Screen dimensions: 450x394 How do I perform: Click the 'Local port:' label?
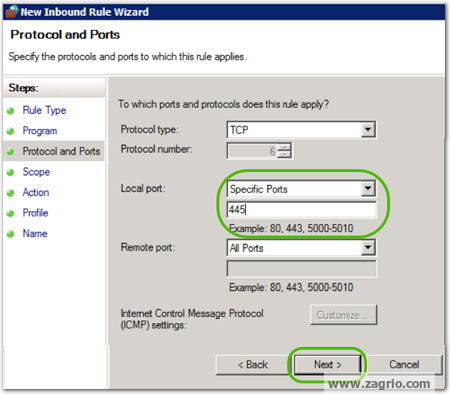pyautogui.click(x=143, y=189)
